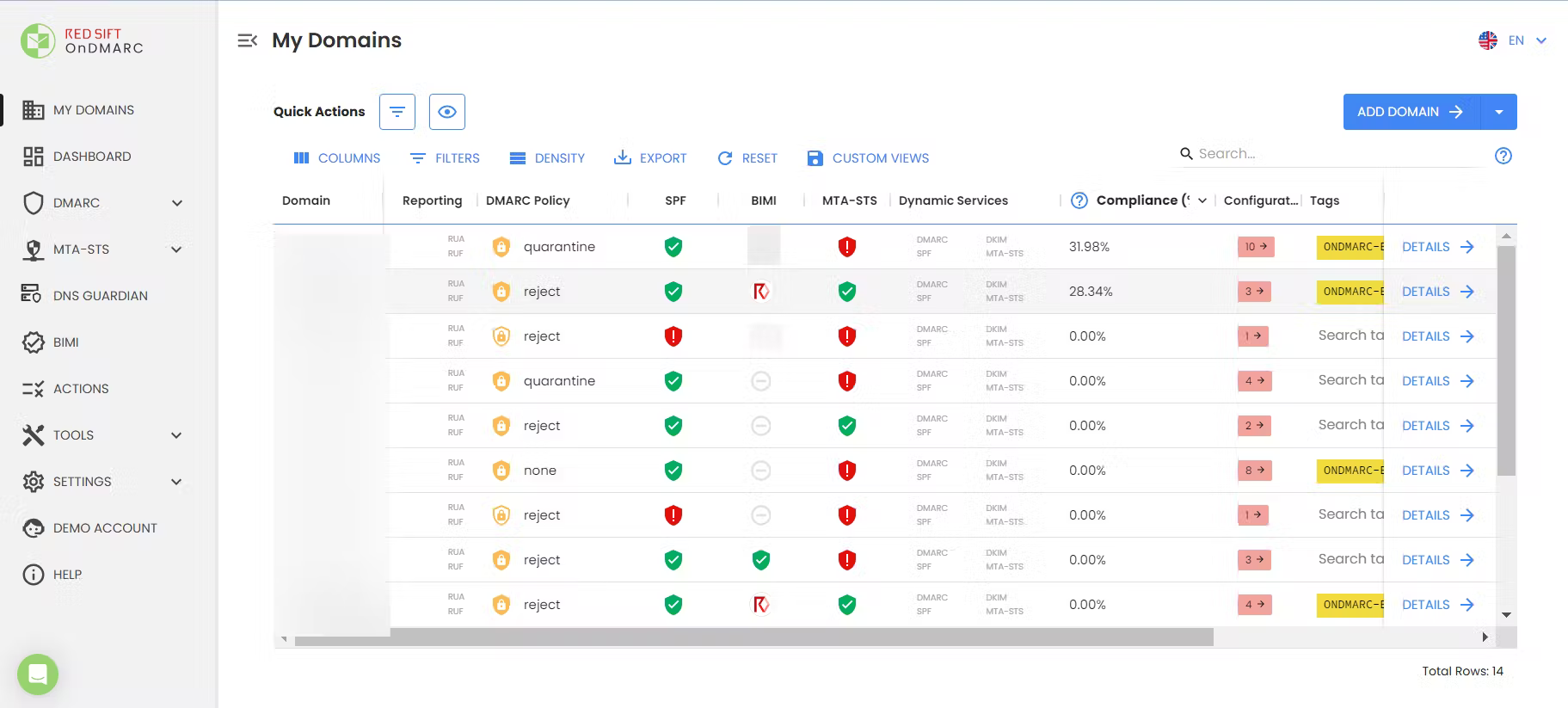
Task: Open the chat support widget
Action: click(38, 674)
